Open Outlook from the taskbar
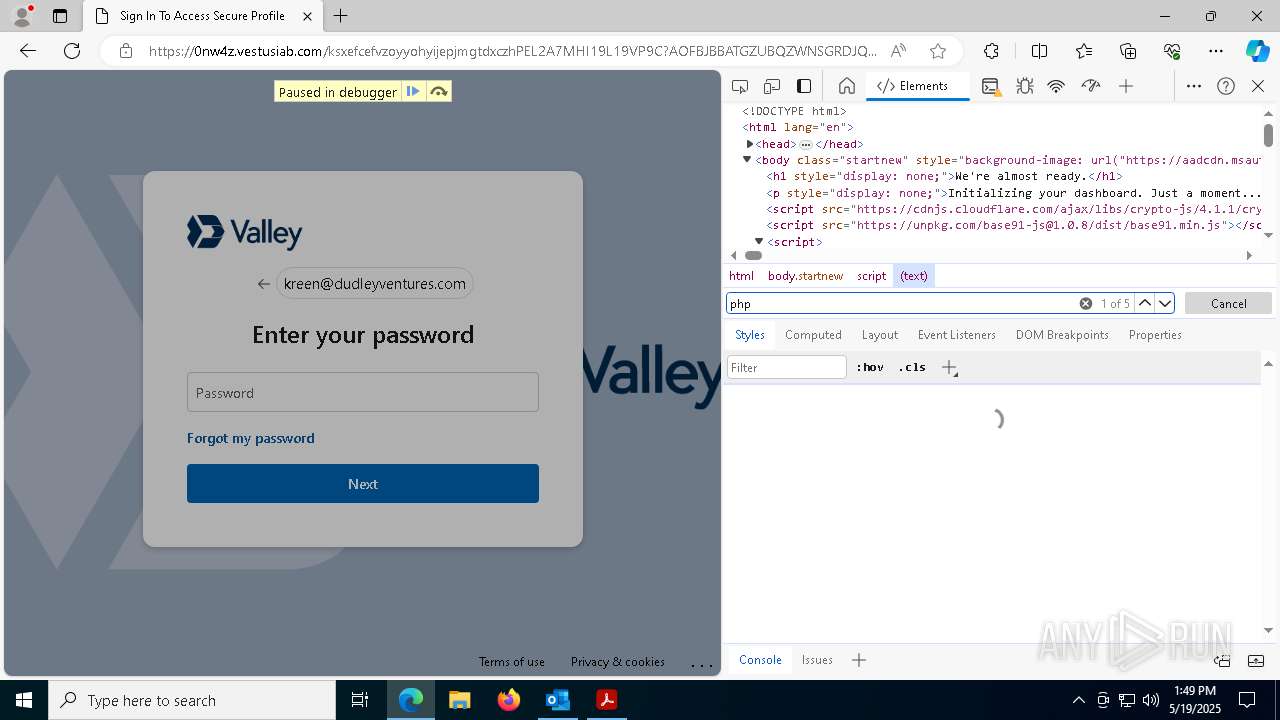This screenshot has width=1280, height=720. (557, 700)
